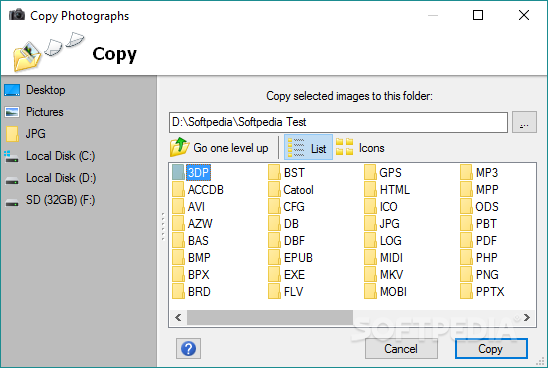Image resolution: width=548 pixels, height=368 pixels.
Task: Open Local Disk (D:) in the sidebar
Action: coord(50,178)
